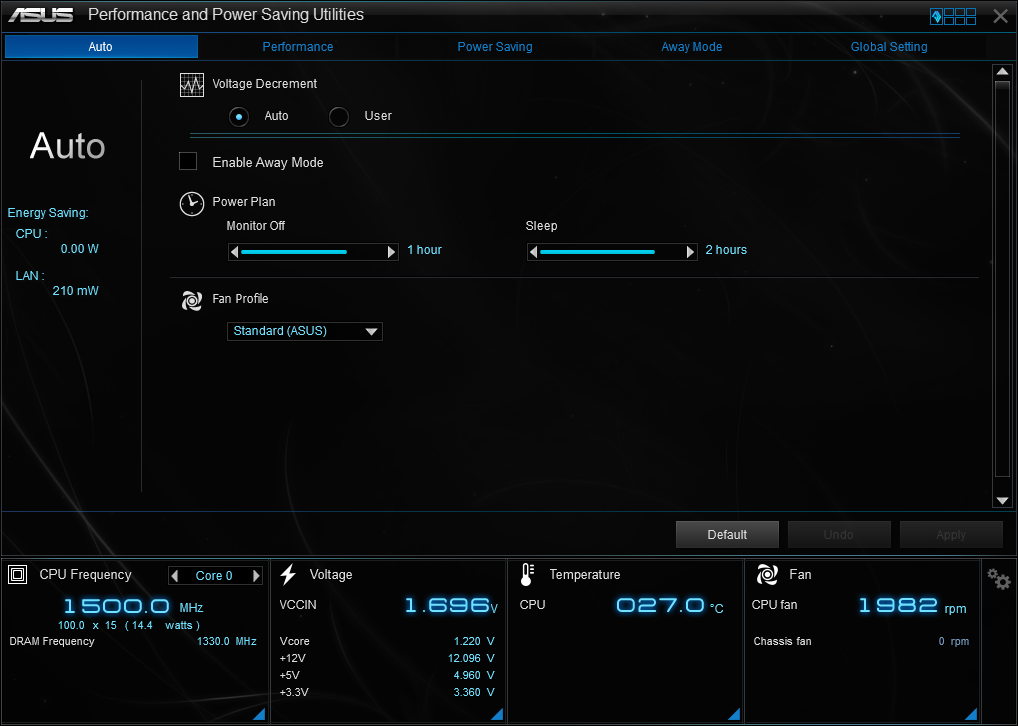
Task: Click the CPU Frequency chip icon
Action: pos(18,575)
